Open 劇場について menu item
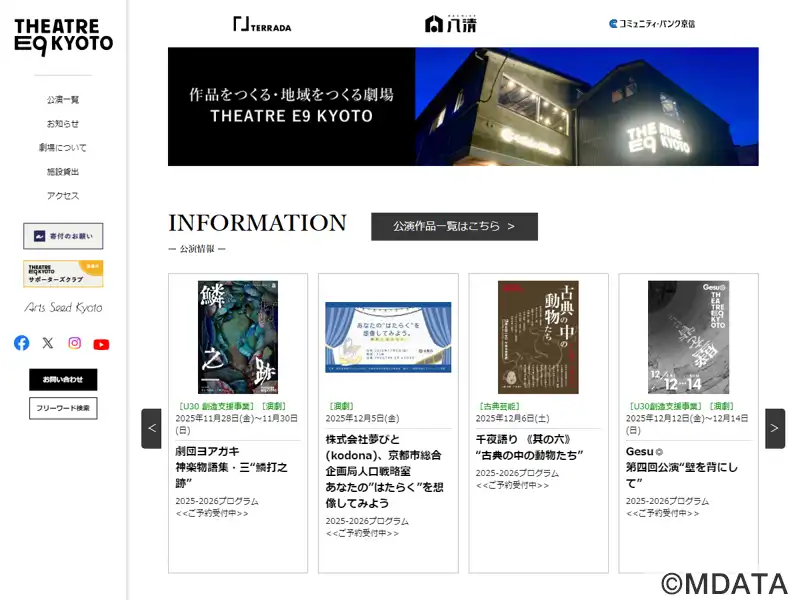 pyautogui.click(x=63, y=147)
